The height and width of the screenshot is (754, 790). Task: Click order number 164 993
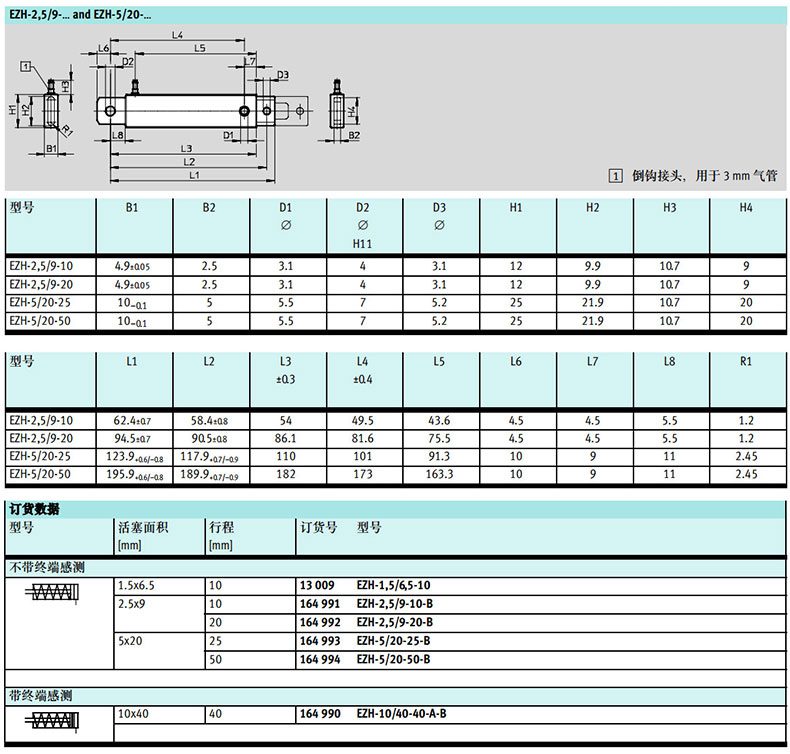[x=320, y=641]
